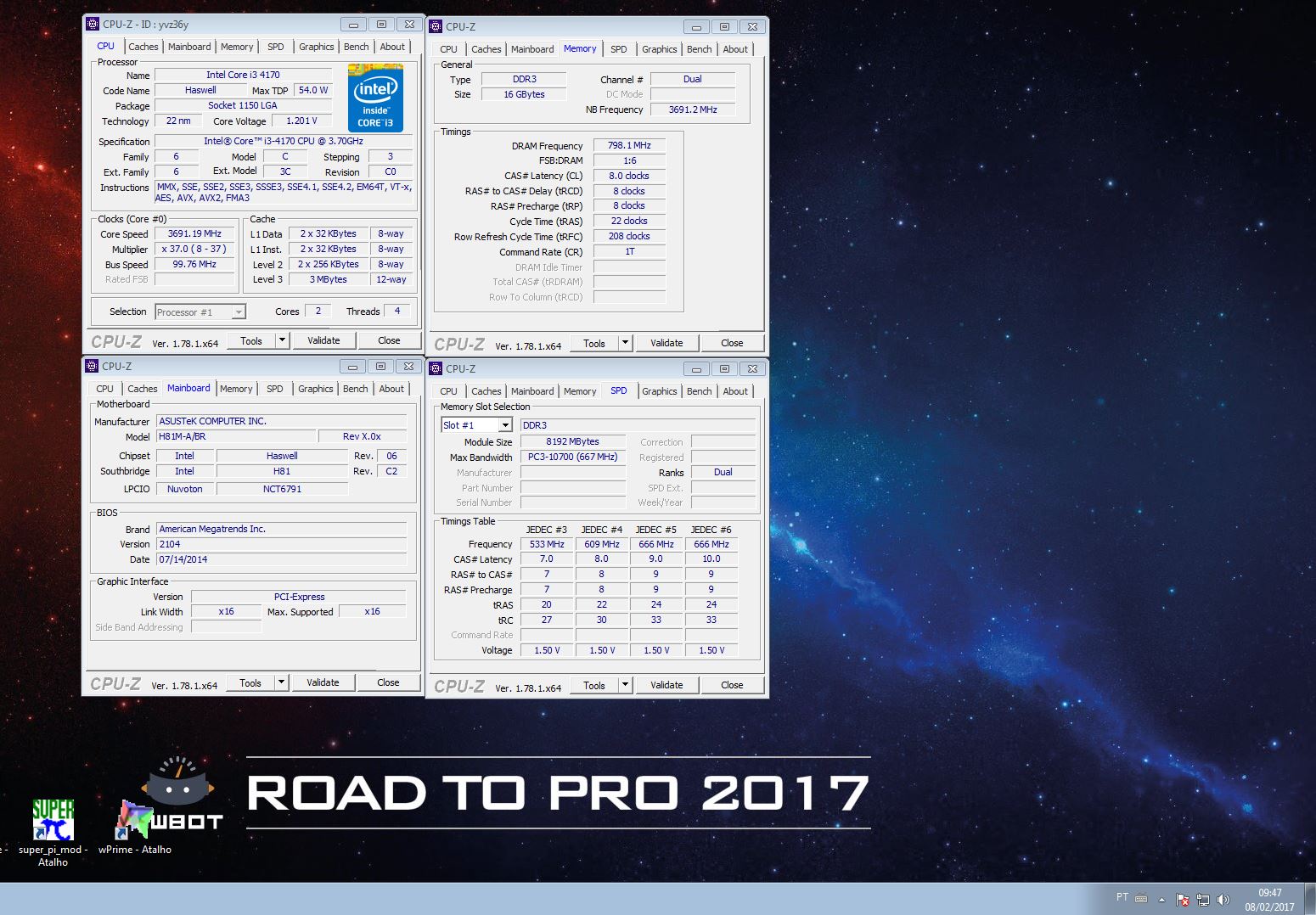
Task: Open wPrime desktop shortcut
Action: (134, 828)
